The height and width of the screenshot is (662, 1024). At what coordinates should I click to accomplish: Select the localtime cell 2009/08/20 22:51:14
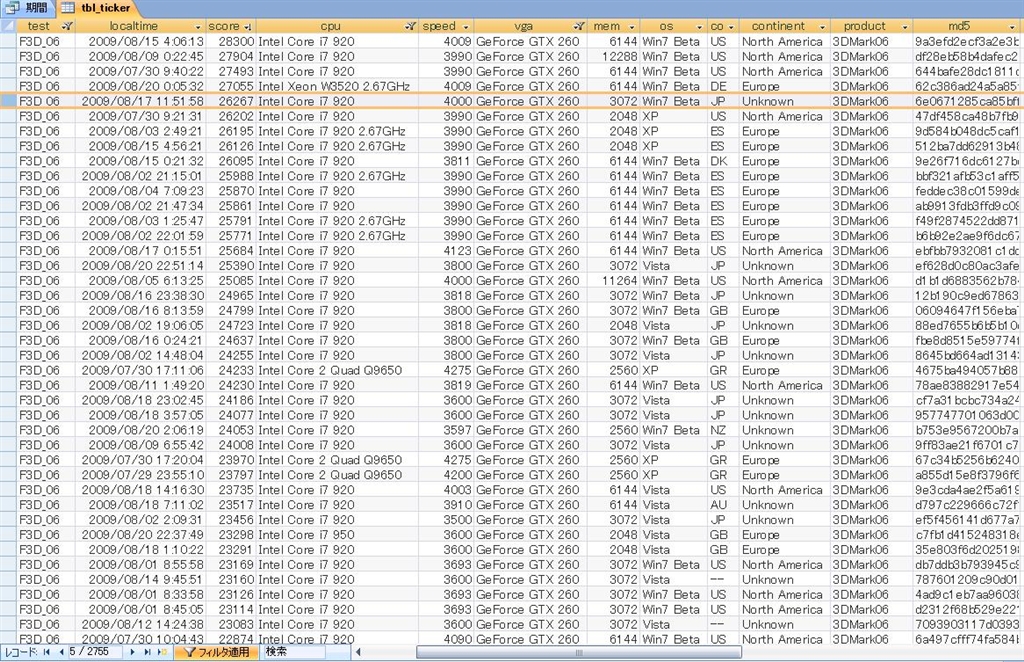(x=140, y=266)
